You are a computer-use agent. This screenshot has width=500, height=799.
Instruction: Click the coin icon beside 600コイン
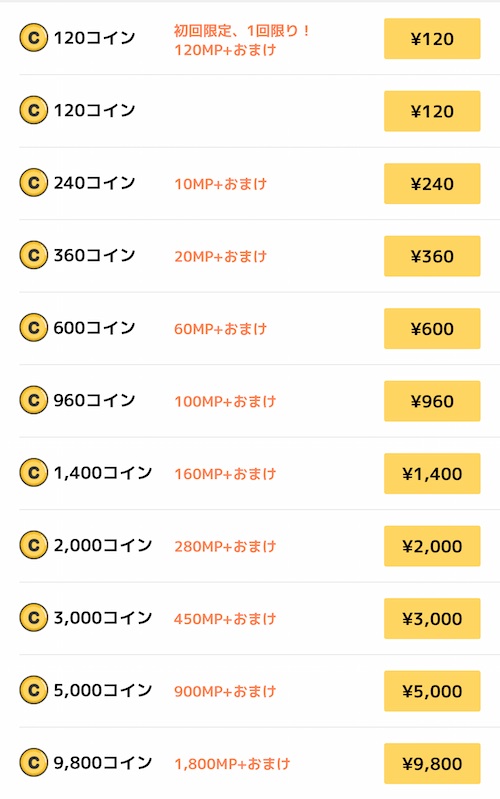(34, 328)
